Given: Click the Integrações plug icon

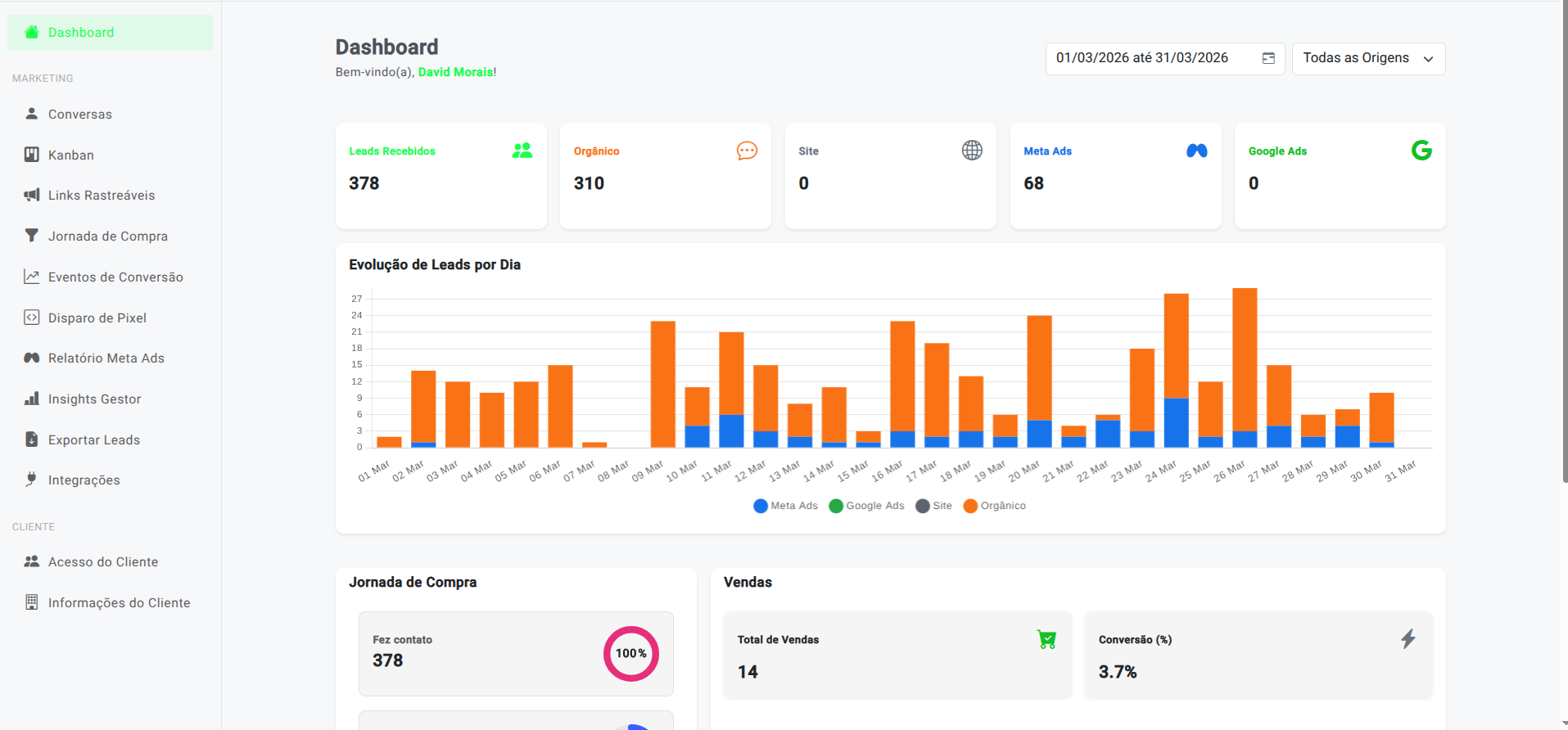Looking at the screenshot, I should click(32, 480).
